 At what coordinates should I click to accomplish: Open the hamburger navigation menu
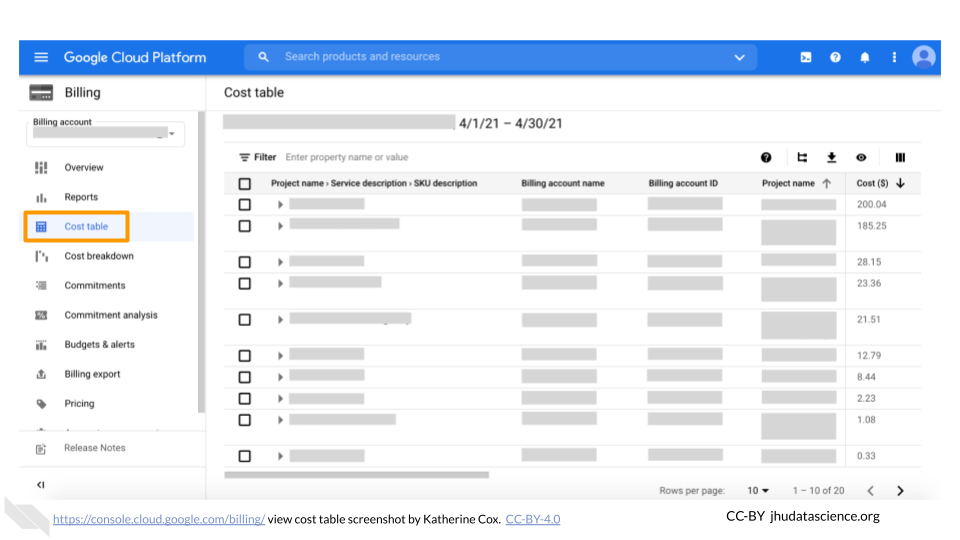click(41, 57)
